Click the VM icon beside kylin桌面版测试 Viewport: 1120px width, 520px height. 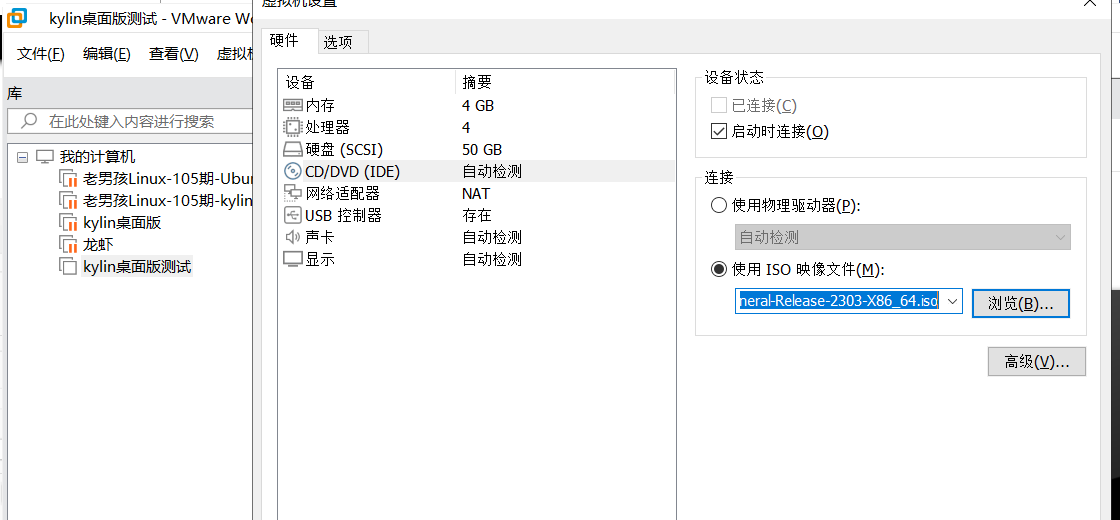tap(68, 267)
